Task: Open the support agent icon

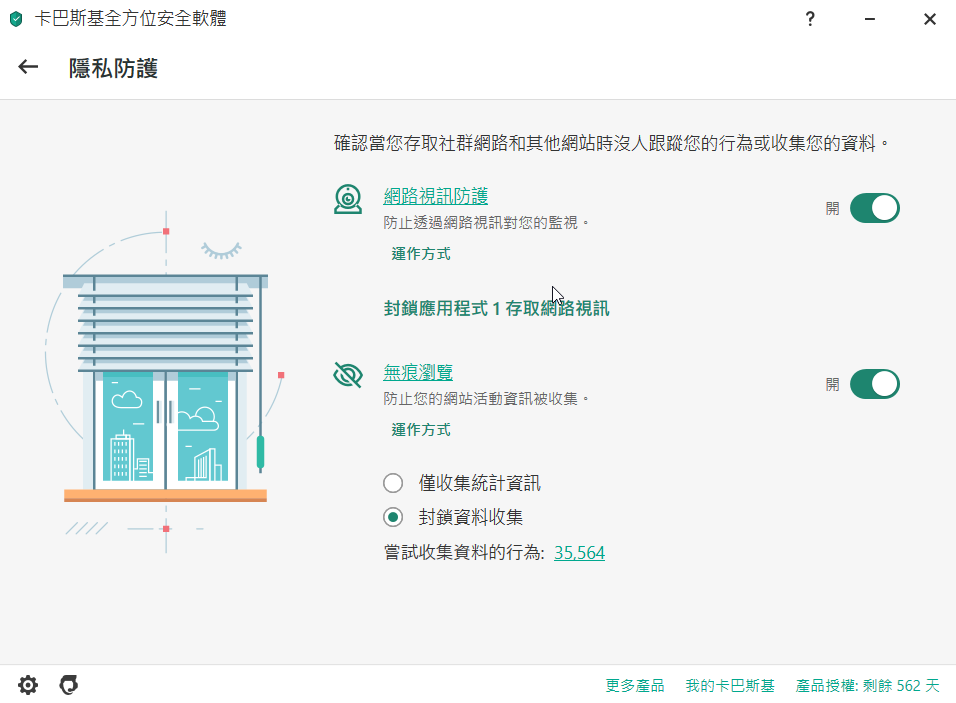Action: coord(68,685)
